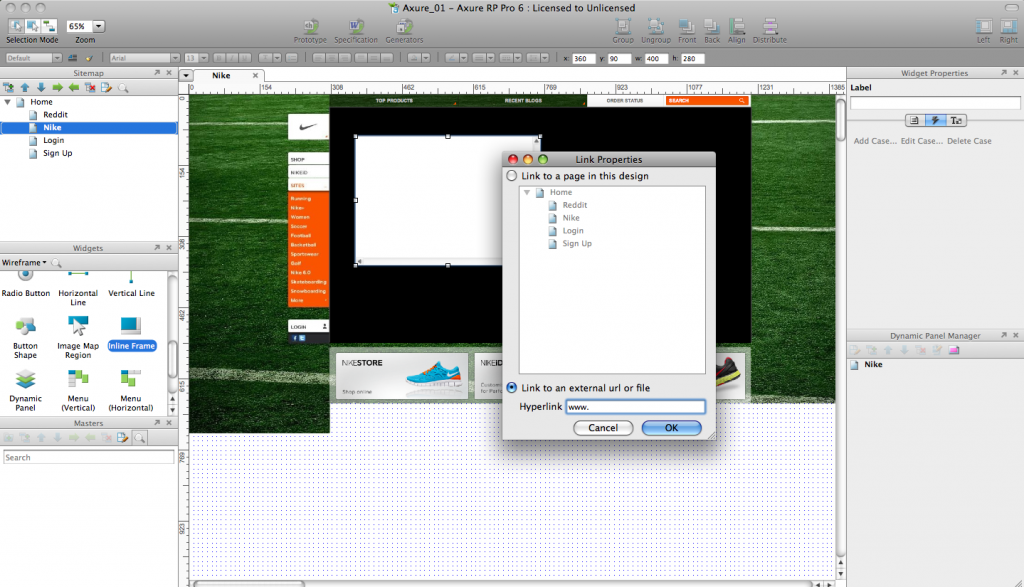Move page up in Sitemap
Image resolution: width=1024 pixels, height=587 pixels.
(x=25, y=87)
